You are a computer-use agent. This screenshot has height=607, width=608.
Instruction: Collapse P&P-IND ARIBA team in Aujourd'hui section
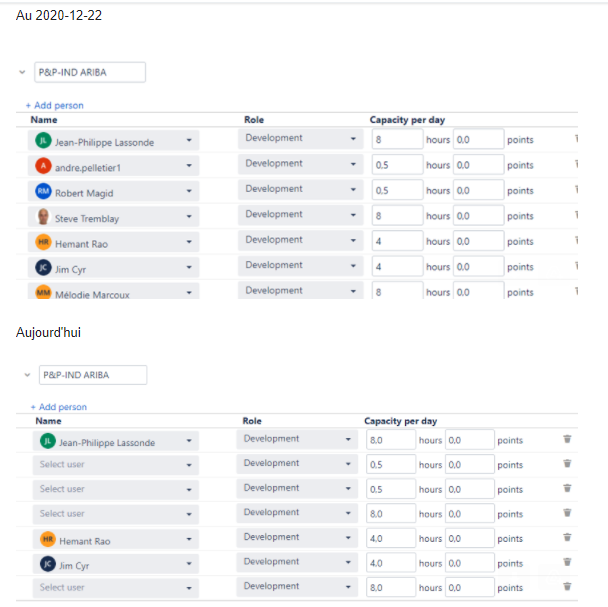point(27,375)
